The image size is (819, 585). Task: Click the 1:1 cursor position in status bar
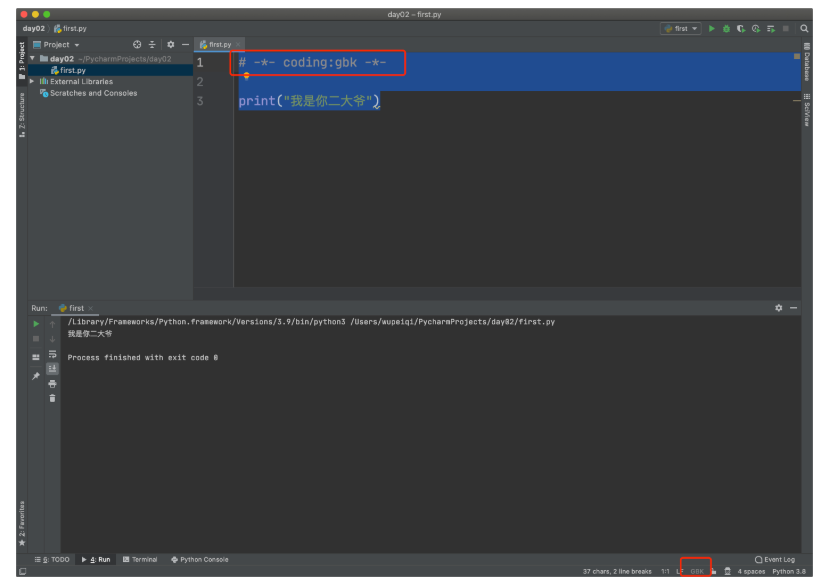point(665,571)
